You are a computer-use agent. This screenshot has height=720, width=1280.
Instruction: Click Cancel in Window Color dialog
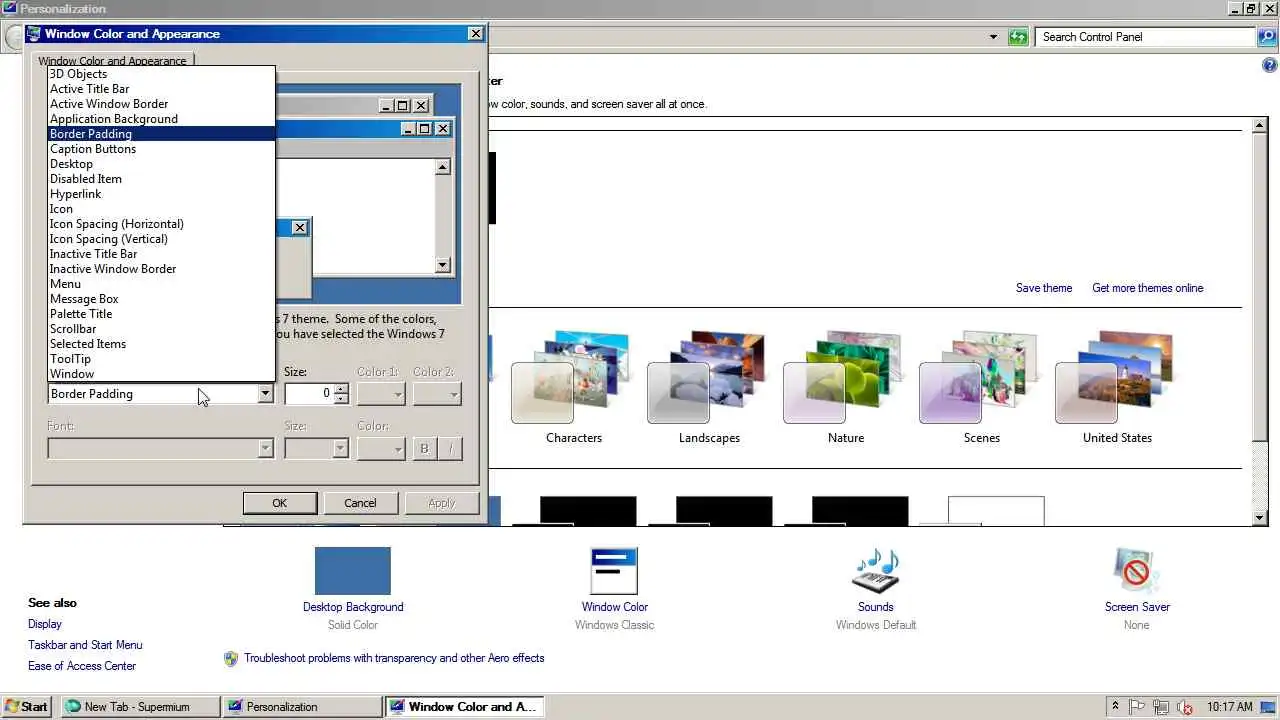360,503
